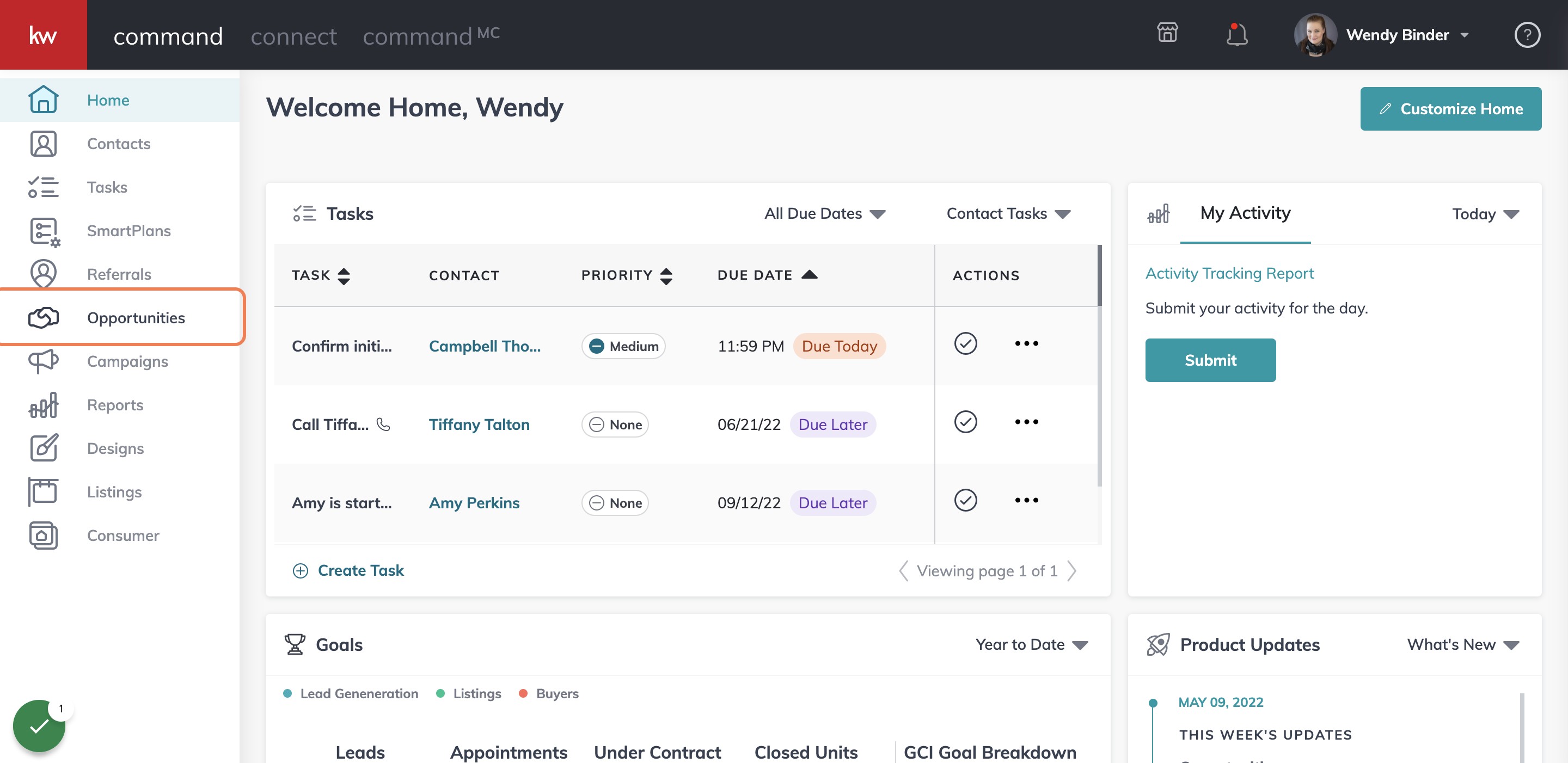This screenshot has height=763, width=1568.
Task: Open SmartPlans in the sidebar
Action: pyautogui.click(x=119, y=231)
